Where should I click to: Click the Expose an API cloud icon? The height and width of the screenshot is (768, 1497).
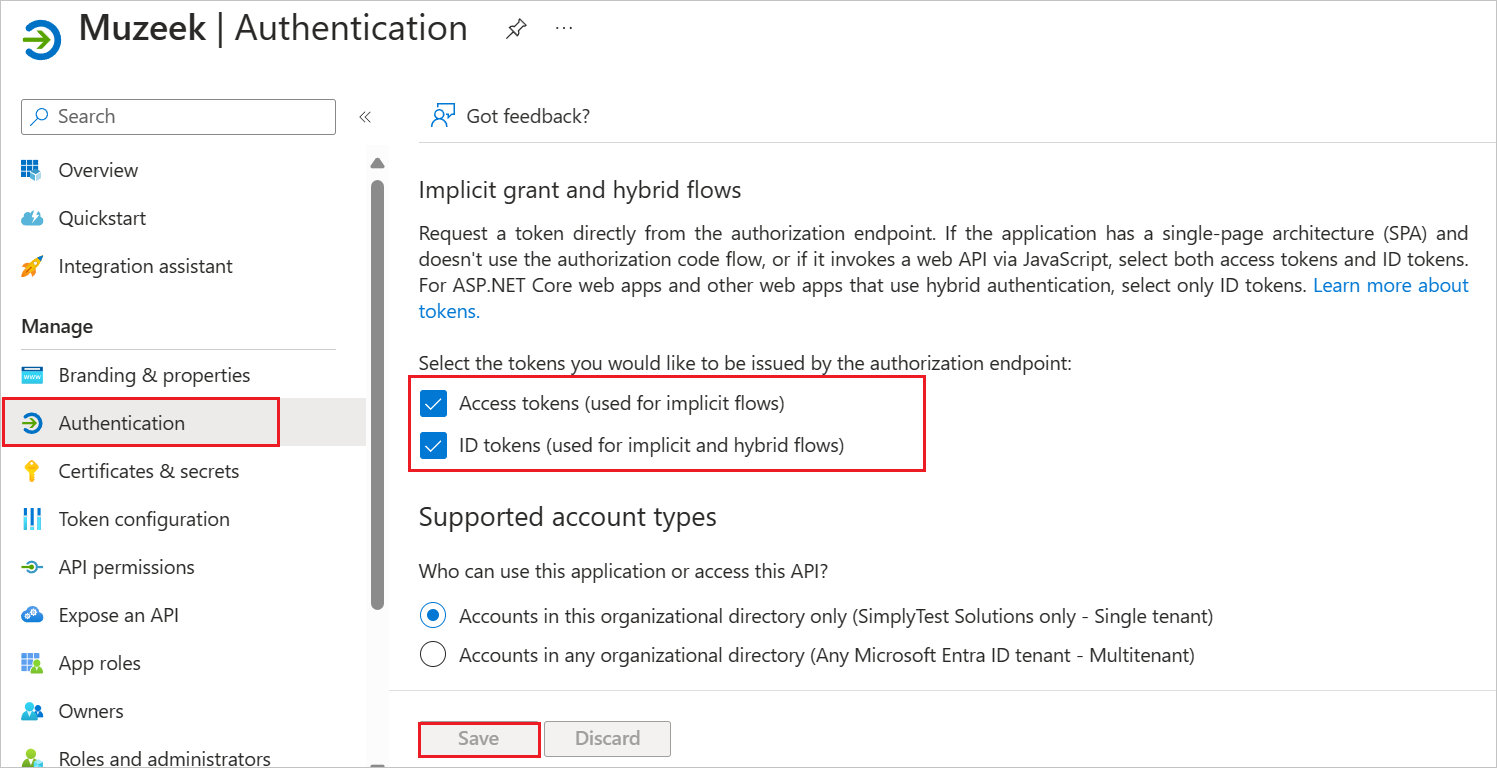(x=32, y=615)
